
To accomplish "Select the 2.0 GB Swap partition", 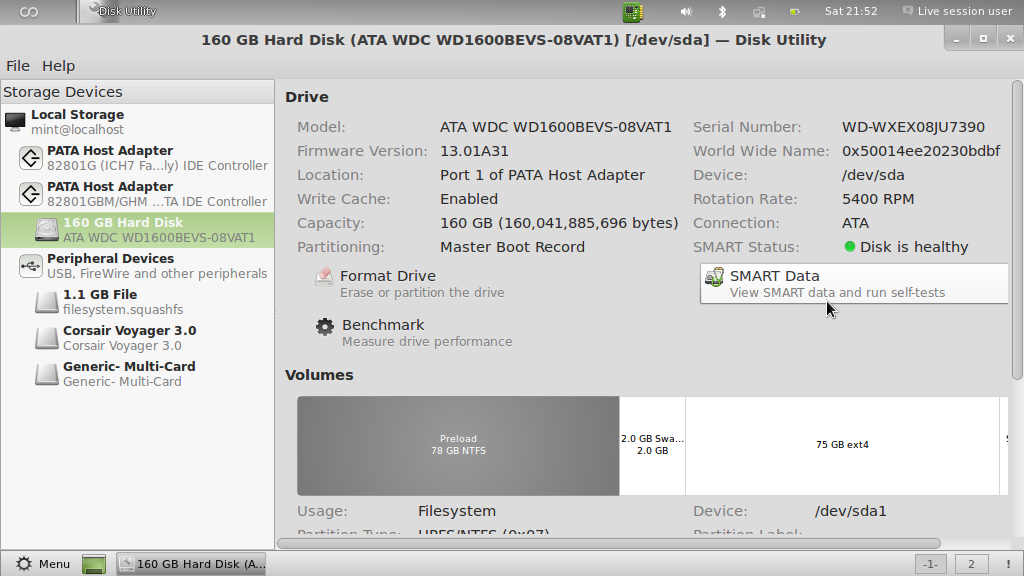I will point(652,445).
